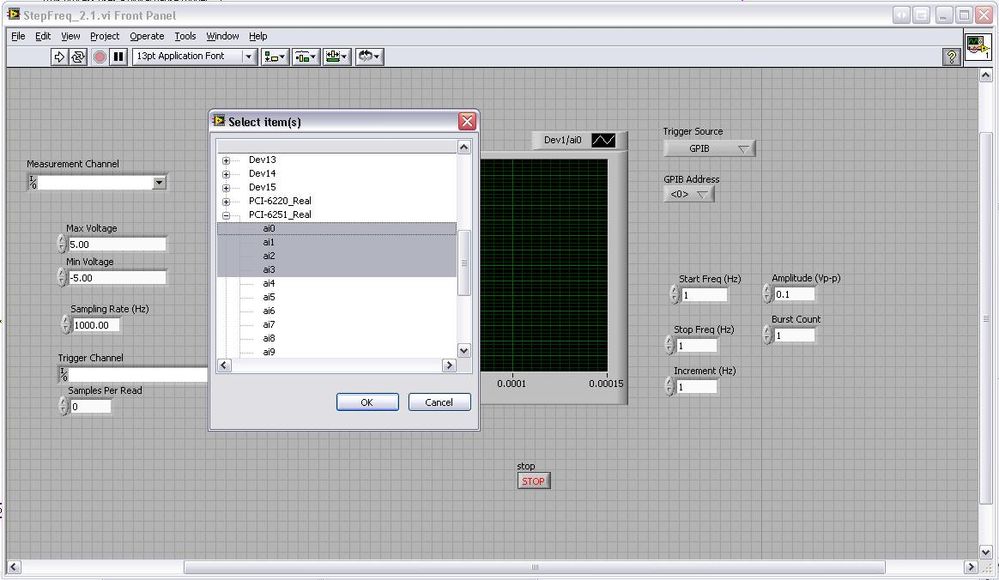999x580 pixels.
Task: Click the Run arrow toolbar button
Action: pos(60,57)
